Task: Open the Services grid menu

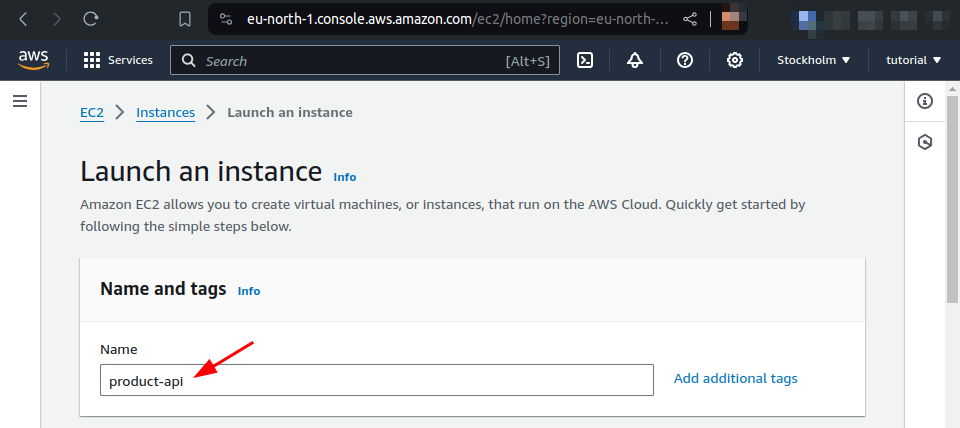Action: point(118,60)
